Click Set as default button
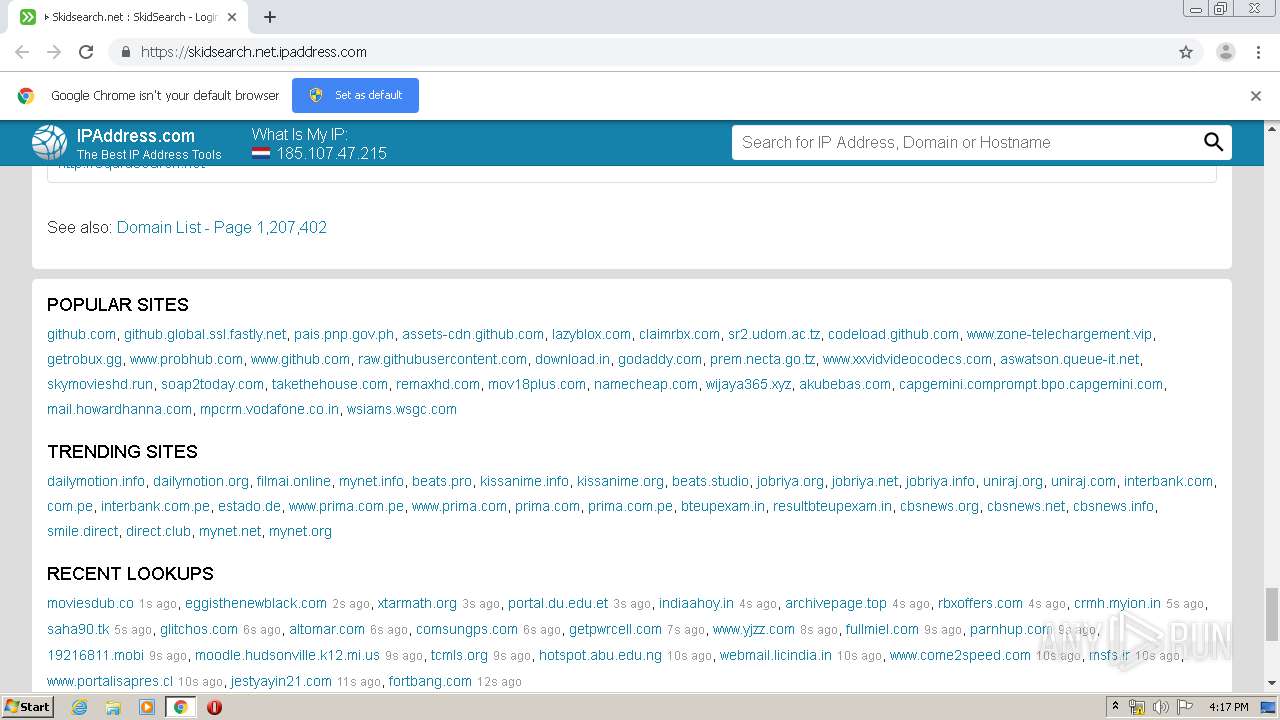The width and height of the screenshot is (1280, 720). pos(355,95)
